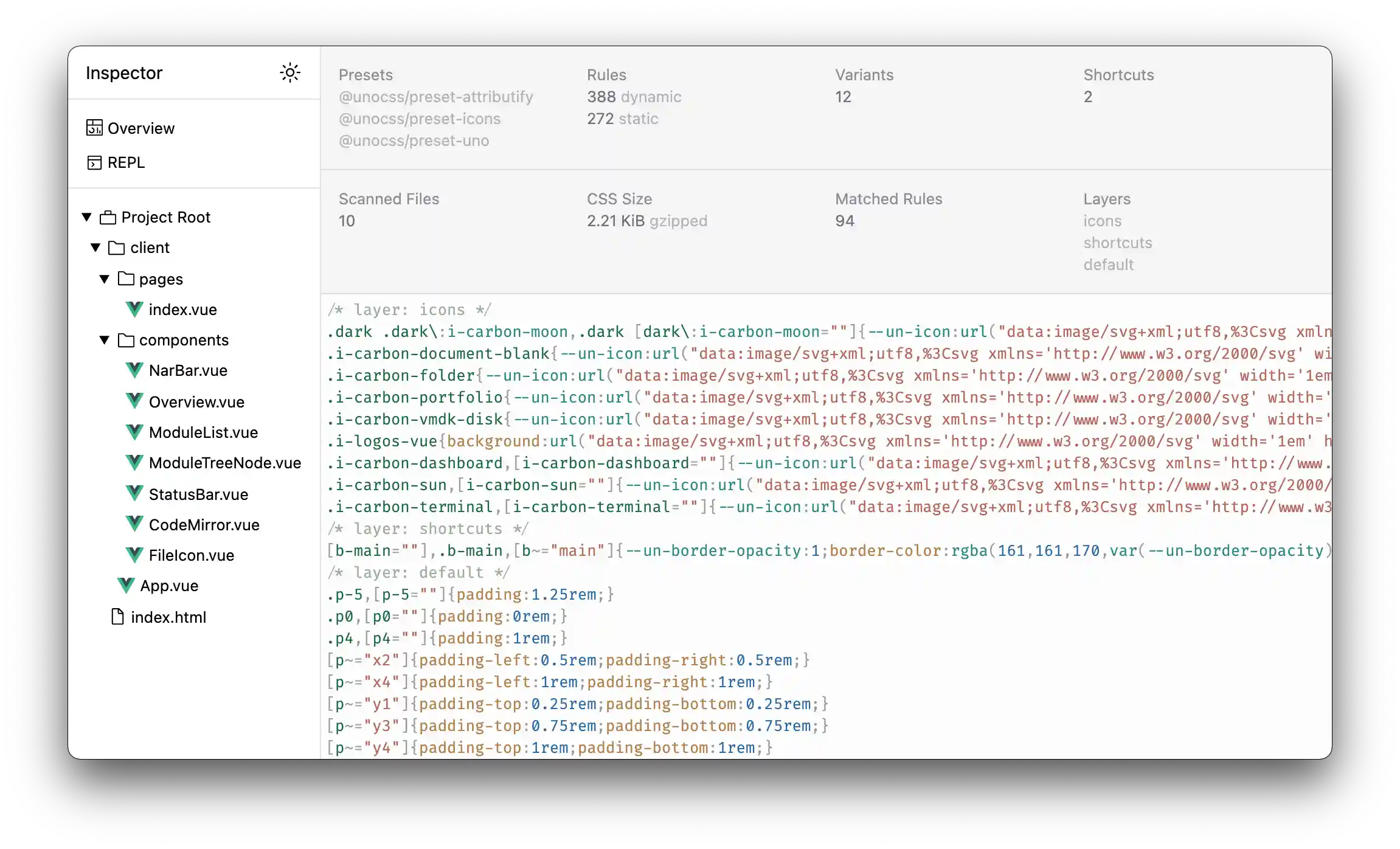
Task: Open index.vue under pages
Action: pyautogui.click(x=182, y=310)
